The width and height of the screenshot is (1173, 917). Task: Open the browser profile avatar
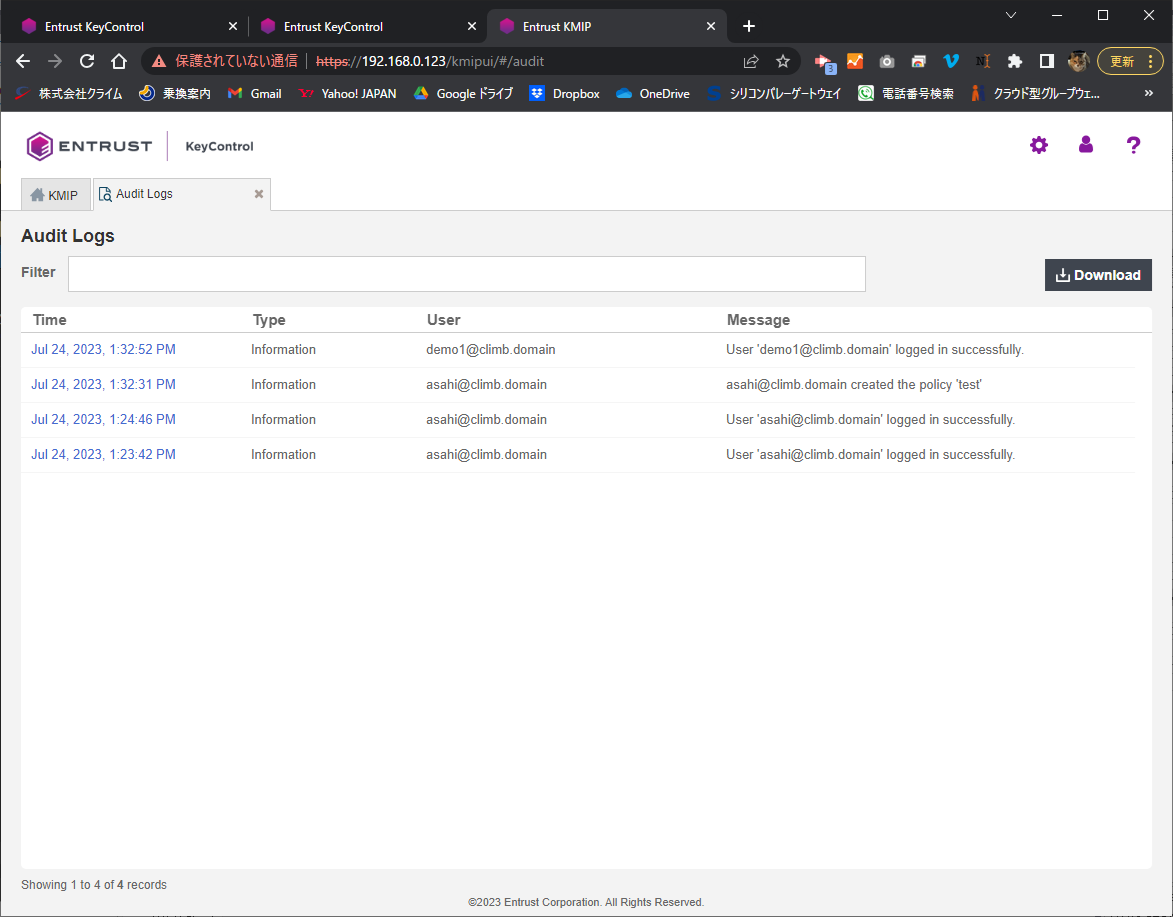(x=1078, y=61)
